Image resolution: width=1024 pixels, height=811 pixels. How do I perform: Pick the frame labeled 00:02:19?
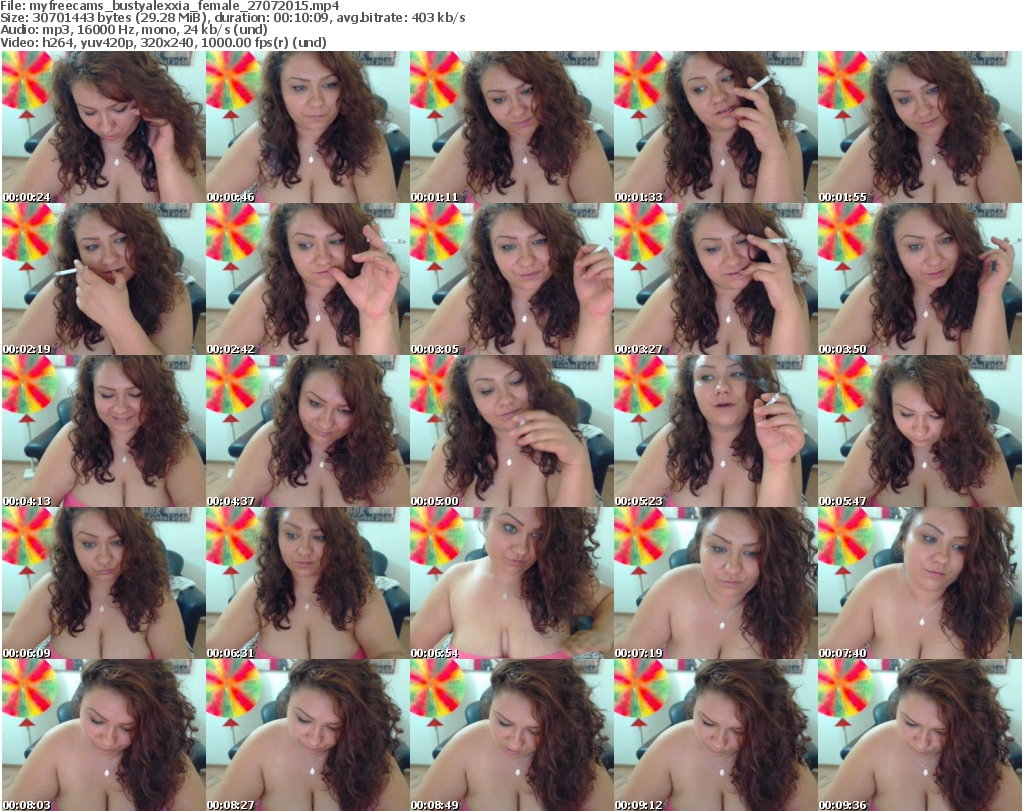coord(104,279)
